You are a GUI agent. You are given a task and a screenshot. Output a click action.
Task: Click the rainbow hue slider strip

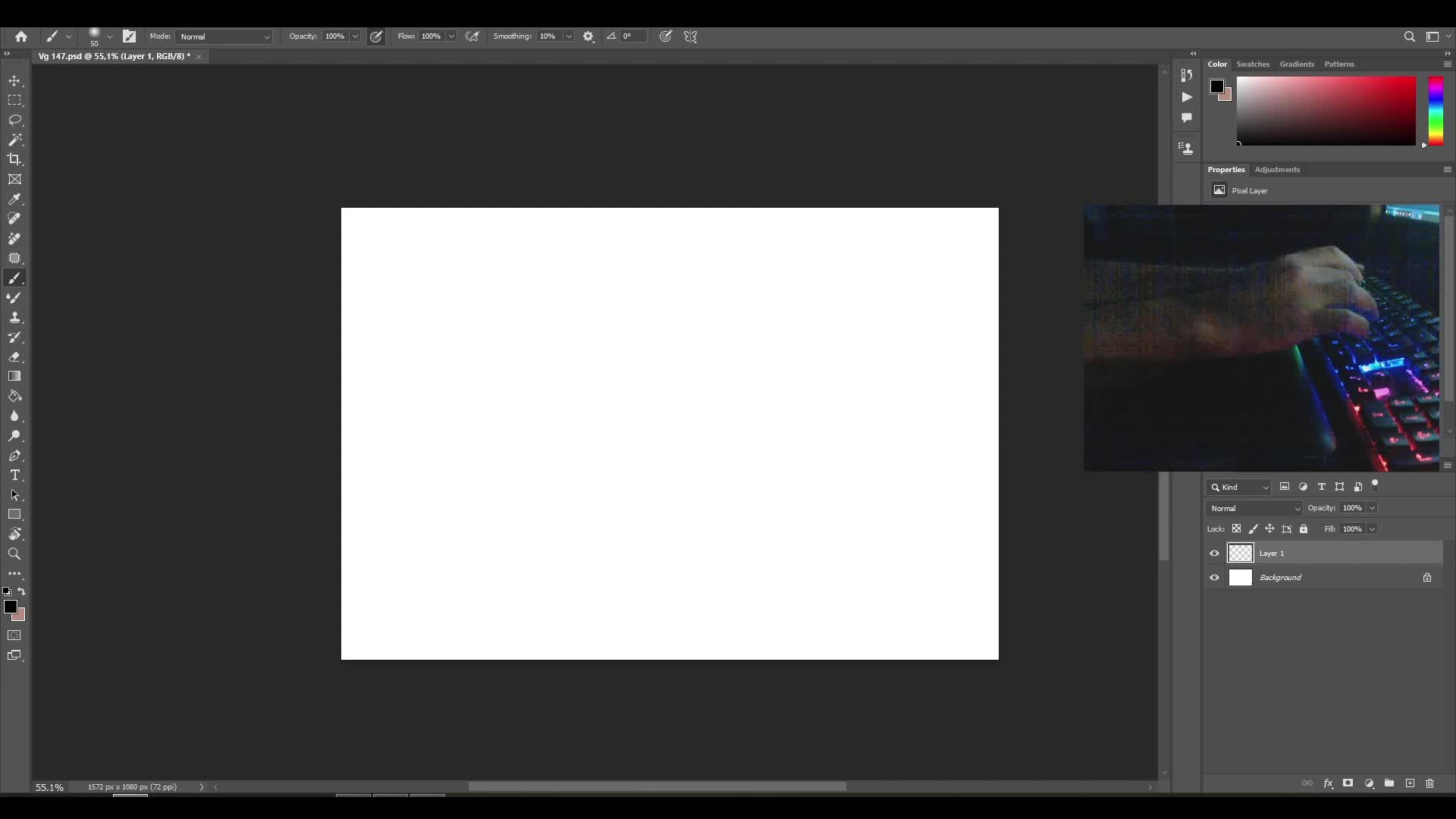pyautogui.click(x=1436, y=111)
